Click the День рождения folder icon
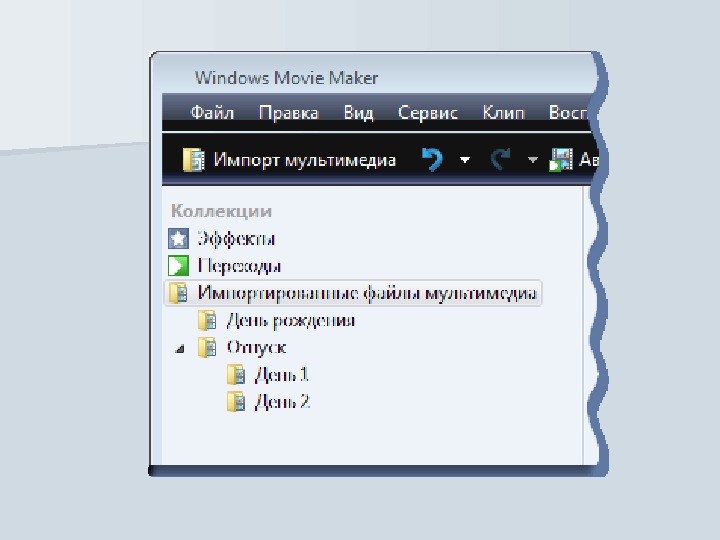This screenshot has height=540, width=720. click(x=207, y=320)
